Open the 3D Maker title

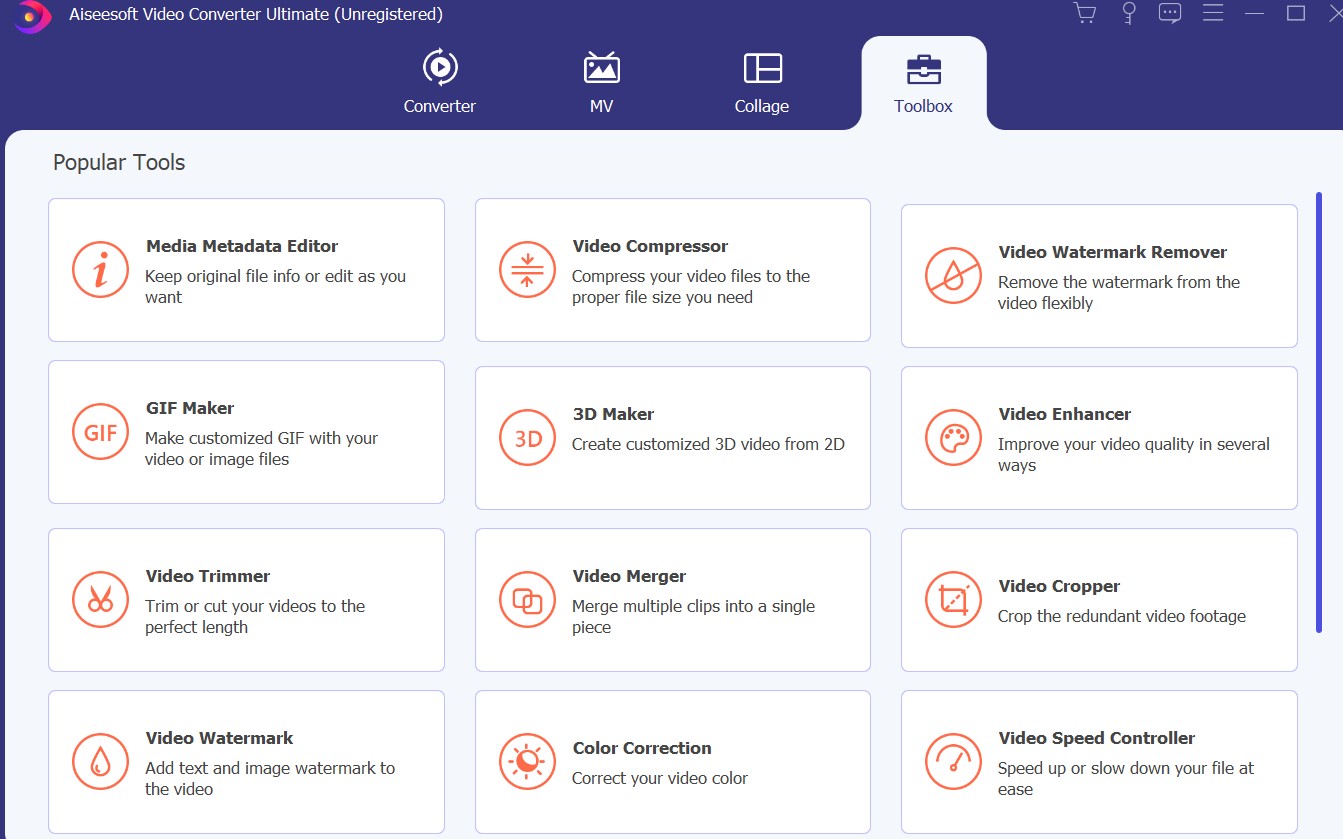tap(613, 414)
